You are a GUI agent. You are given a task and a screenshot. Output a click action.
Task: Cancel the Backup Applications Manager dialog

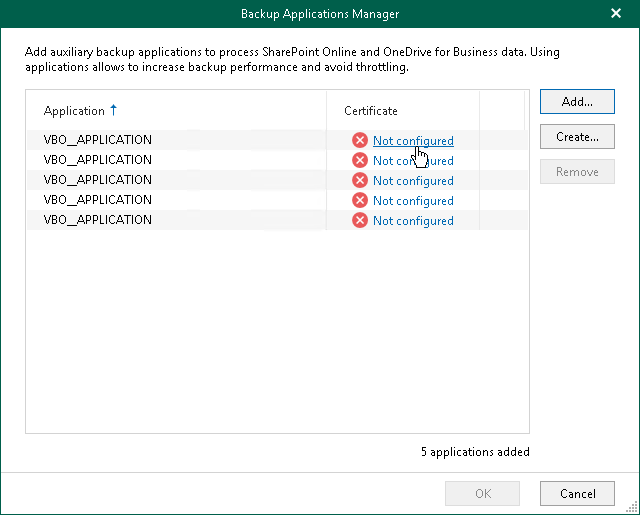pos(577,494)
